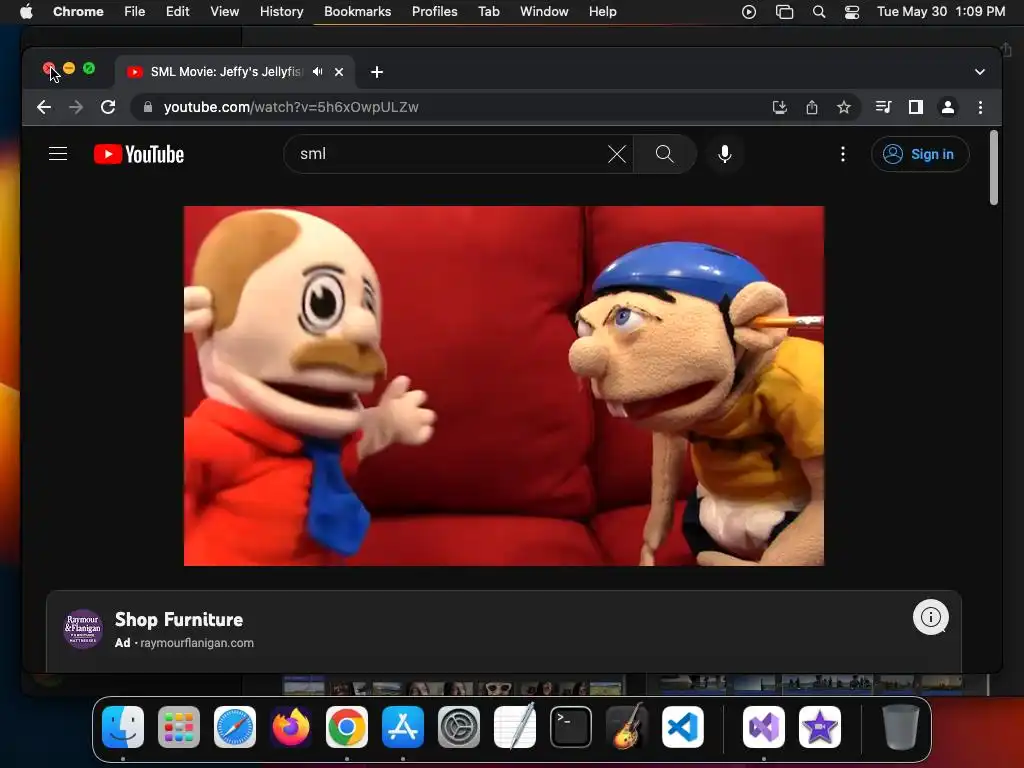This screenshot has width=1024, height=768.
Task: Open App Store from the Dock
Action: [403, 727]
